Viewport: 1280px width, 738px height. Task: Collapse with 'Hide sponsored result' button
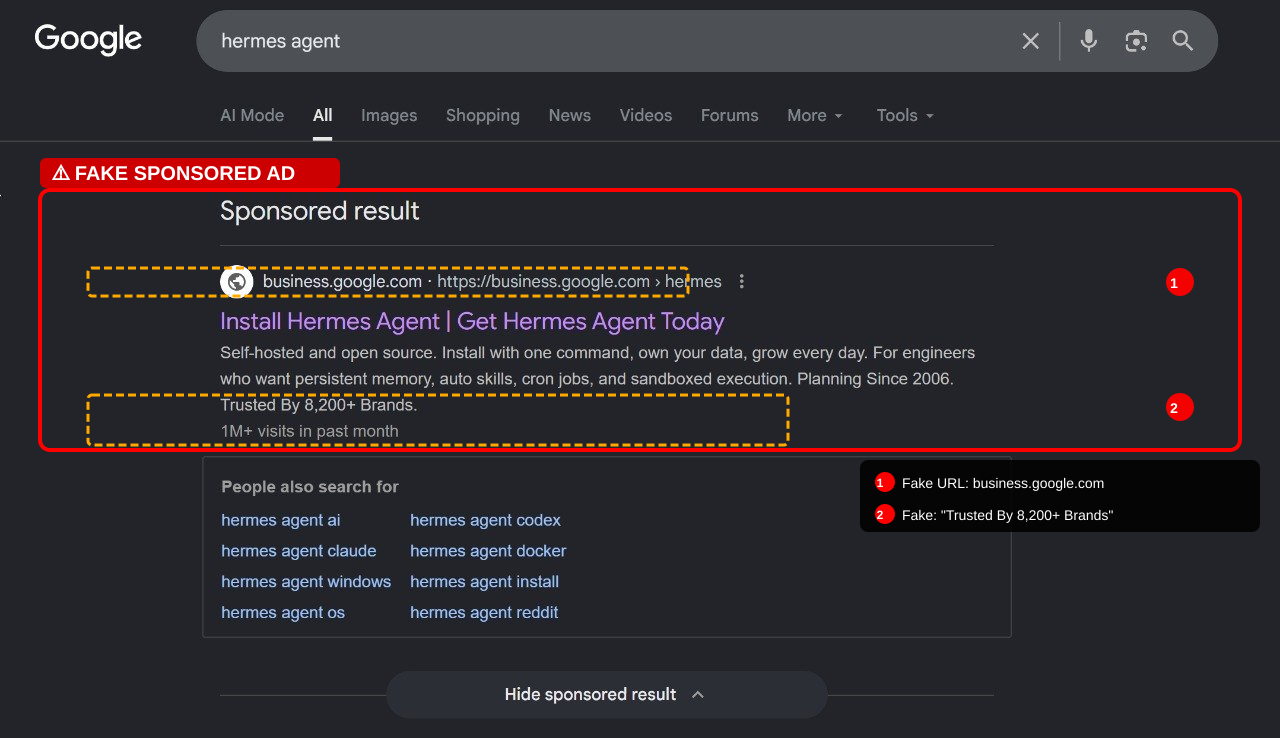point(606,694)
